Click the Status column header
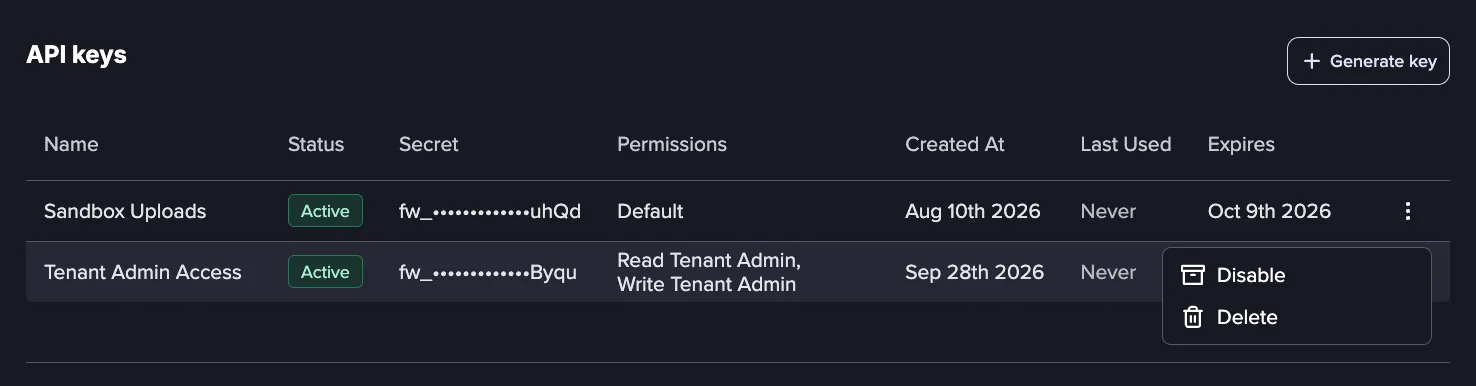This screenshot has height=386, width=1476. pos(316,144)
